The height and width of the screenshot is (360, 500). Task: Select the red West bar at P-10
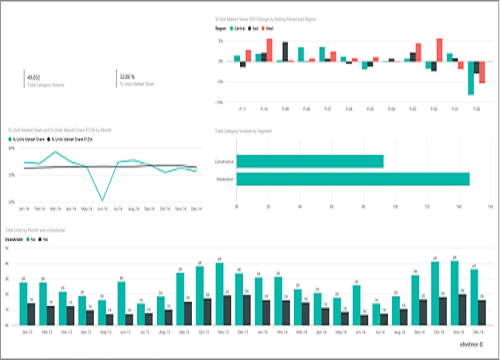pyautogui.click(x=269, y=50)
